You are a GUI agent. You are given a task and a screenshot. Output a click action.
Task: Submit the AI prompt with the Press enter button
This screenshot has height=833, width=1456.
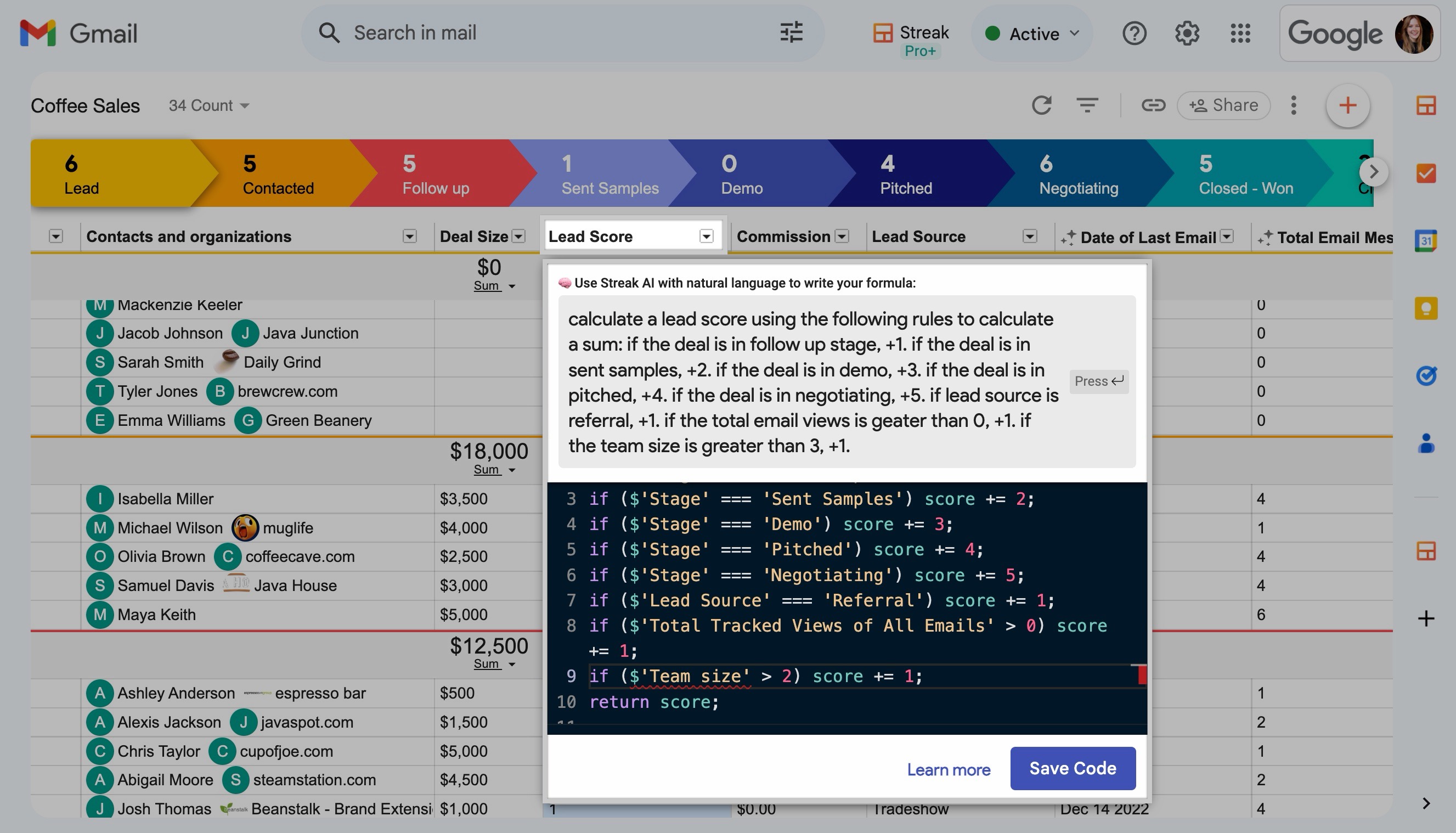pyautogui.click(x=1098, y=381)
